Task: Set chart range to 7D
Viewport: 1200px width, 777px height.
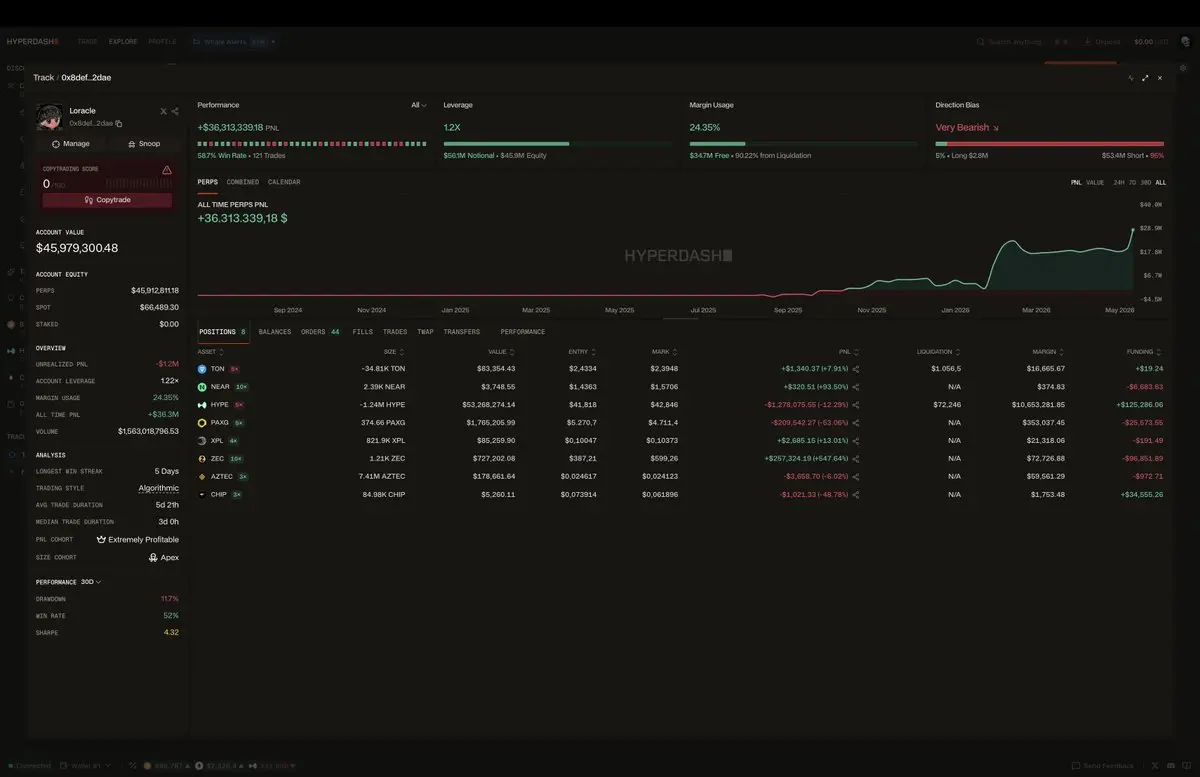Action: [1132, 183]
